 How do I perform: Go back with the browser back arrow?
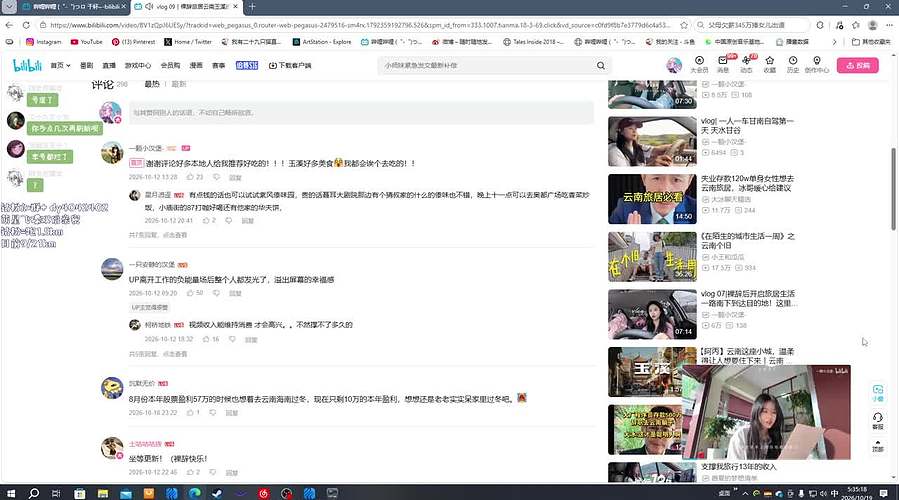[9, 25]
